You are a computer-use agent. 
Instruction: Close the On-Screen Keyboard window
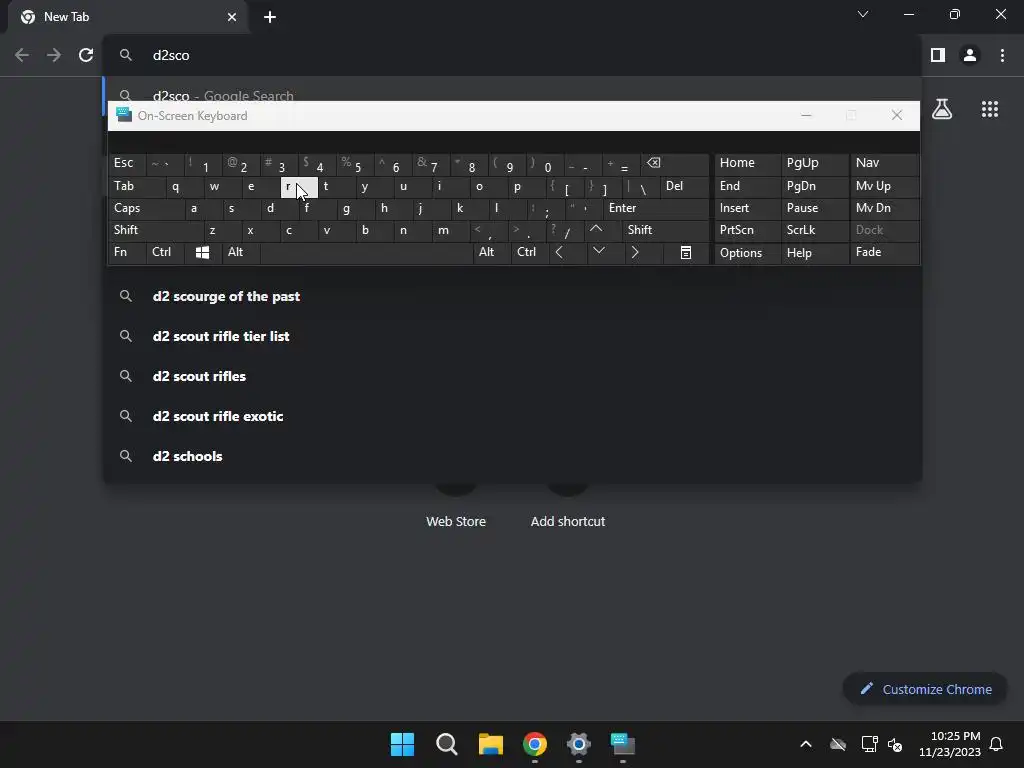pyautogui.click(x=897, y=116)
